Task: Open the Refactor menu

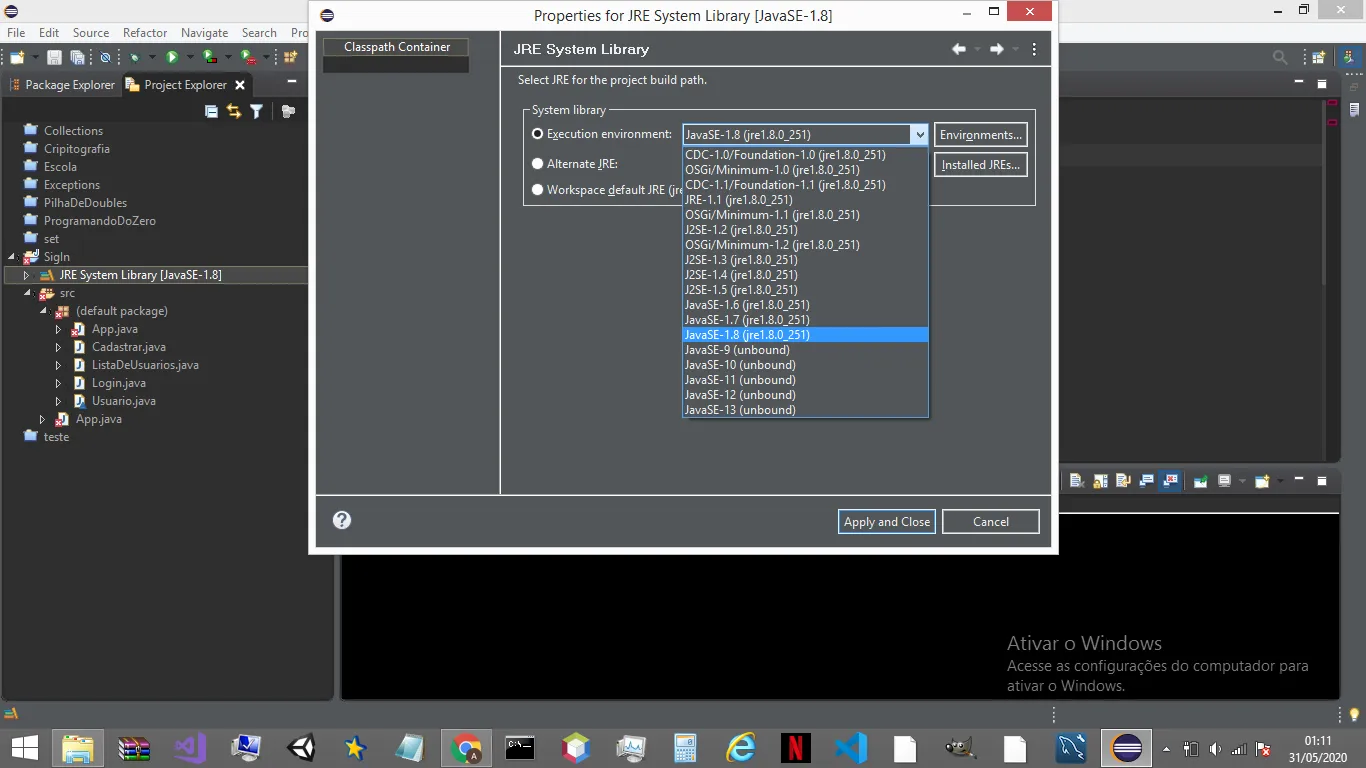Action: point(145,33)
